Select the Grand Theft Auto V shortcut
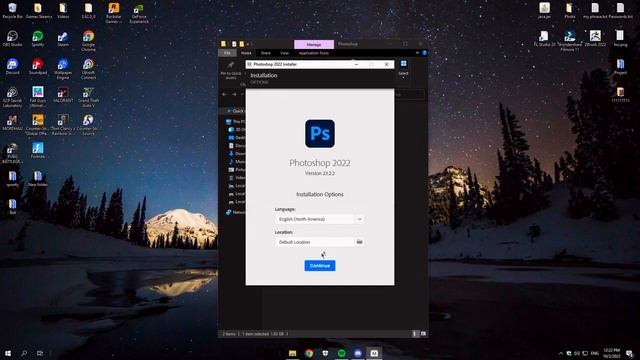Image resolution: width=640 pixels, height=360 pixels. pos(88,97)
